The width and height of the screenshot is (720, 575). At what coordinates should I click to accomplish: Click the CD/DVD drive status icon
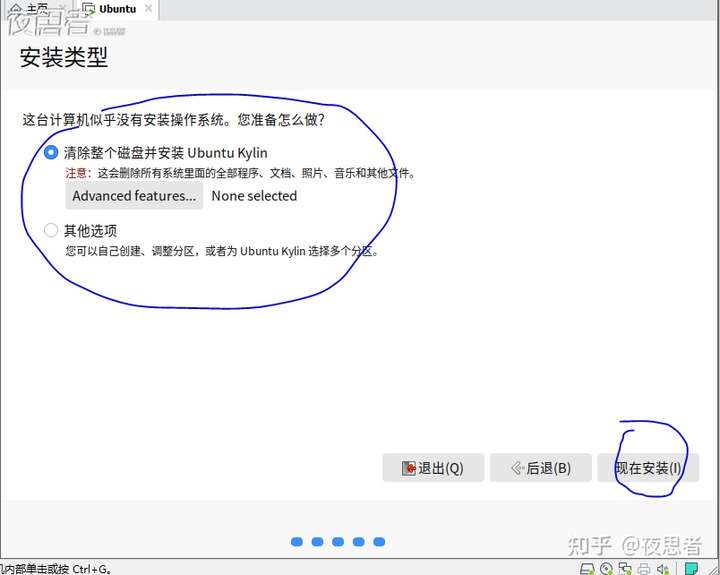point(606,569)
